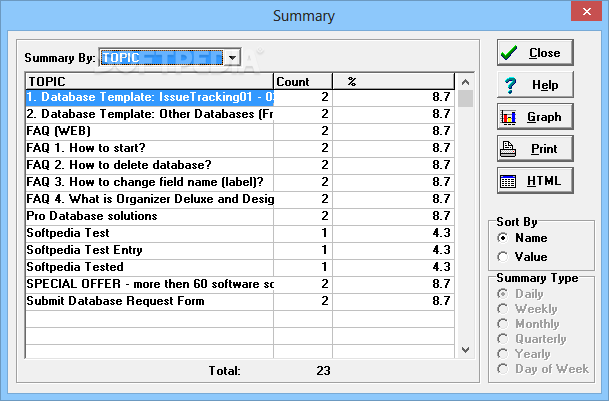This screenshot has width=609, height=401.
Task: Click the table scrollbar thumb
Action: 465,99
